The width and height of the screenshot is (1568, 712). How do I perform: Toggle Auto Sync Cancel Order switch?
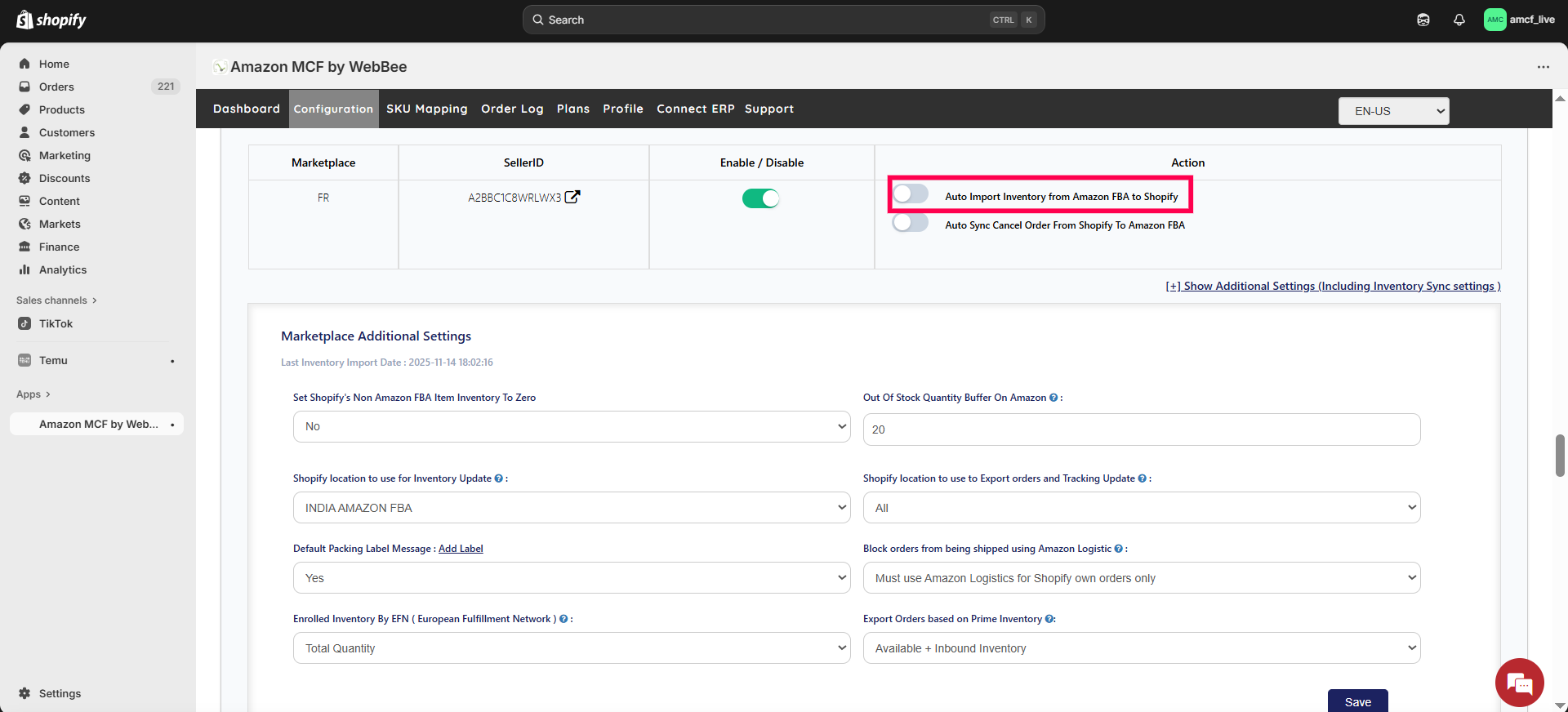(911, 223)
